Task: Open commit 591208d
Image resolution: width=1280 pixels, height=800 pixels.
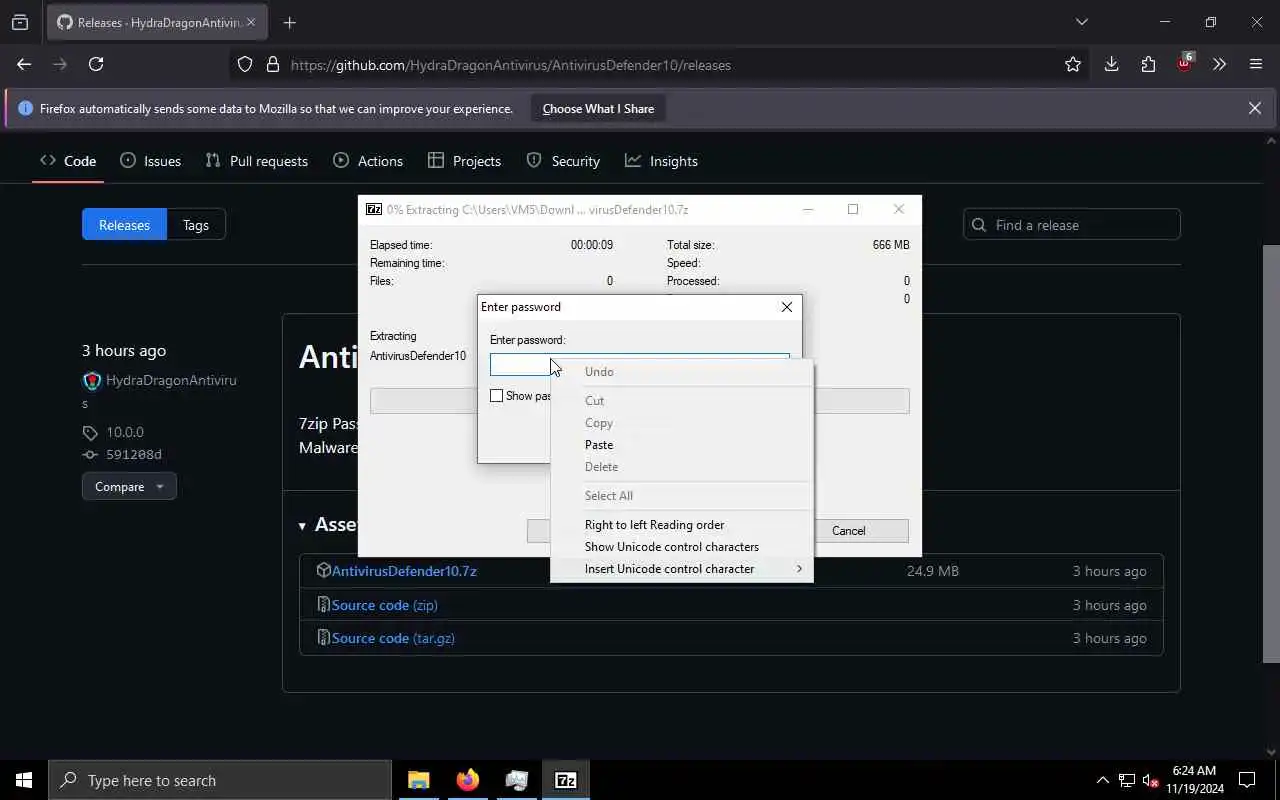Action: (134, 454)
